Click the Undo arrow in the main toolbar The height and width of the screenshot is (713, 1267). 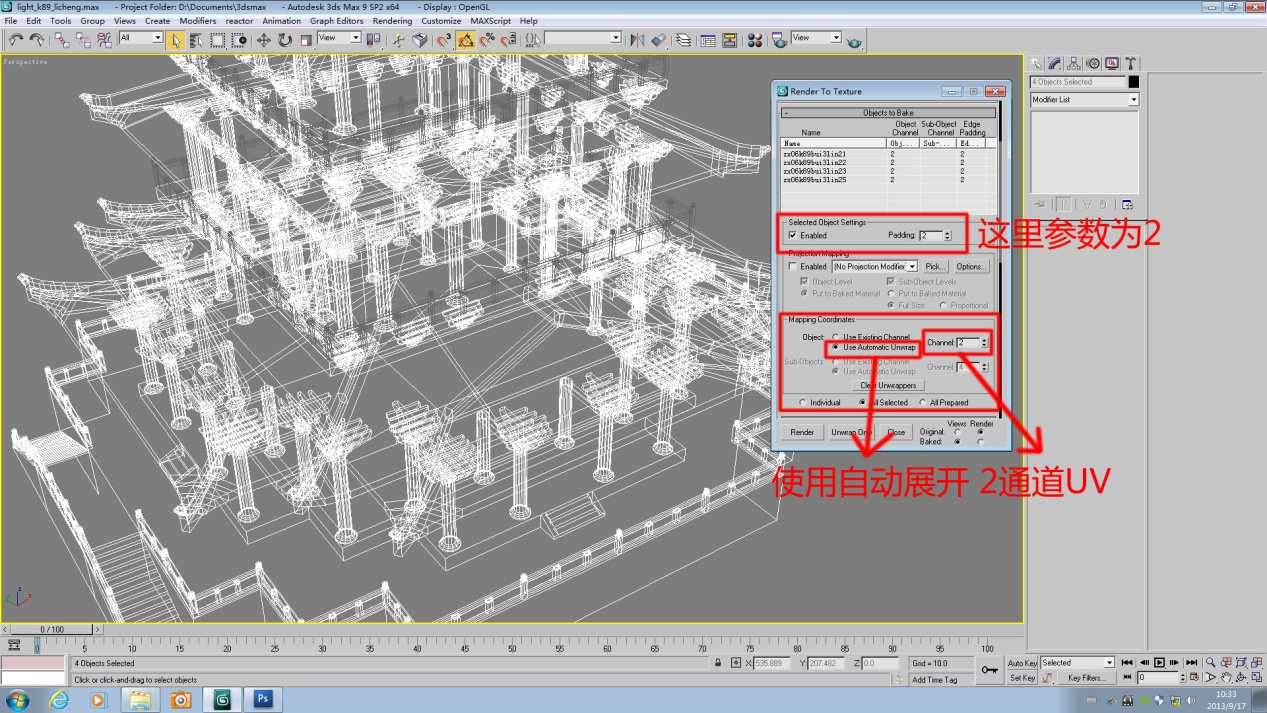click(x=15, y=40)
